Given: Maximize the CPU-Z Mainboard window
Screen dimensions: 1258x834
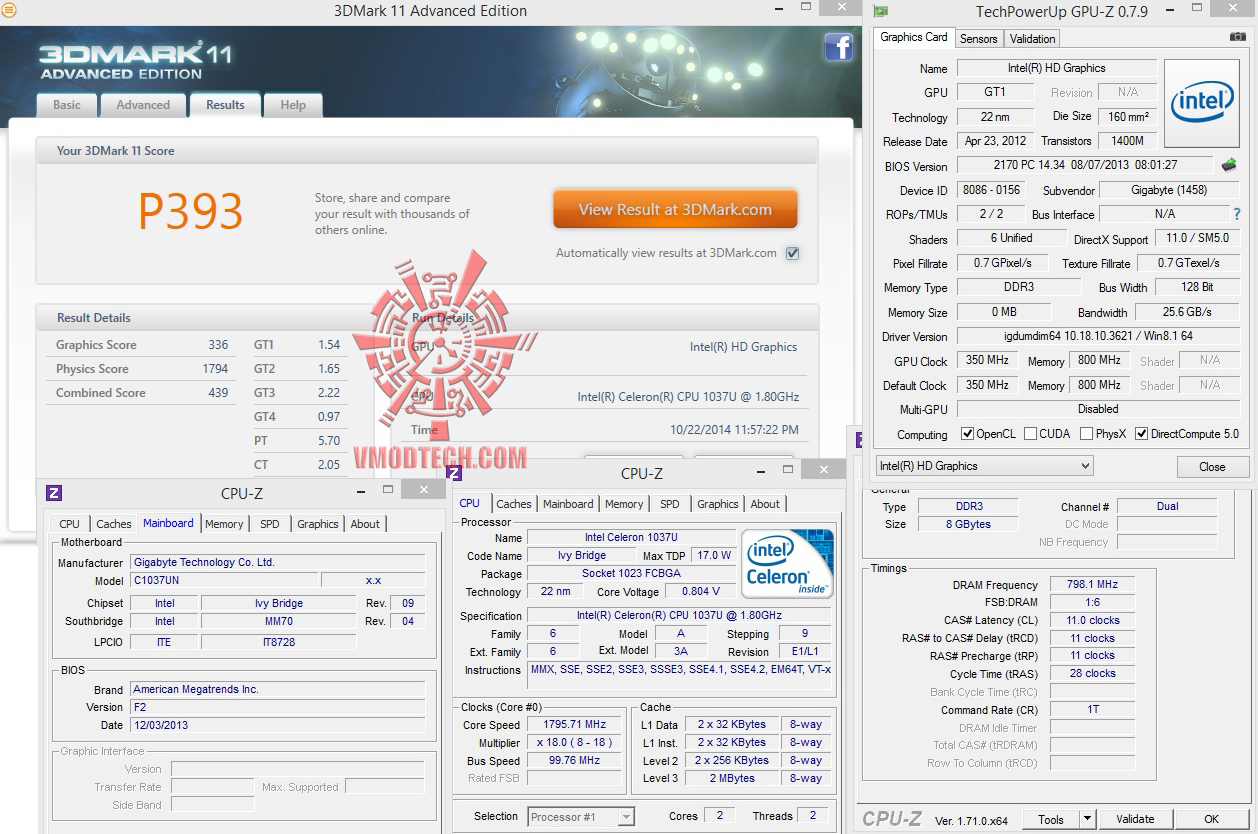Looking at the screenshot, I should [x=388, y=489].
